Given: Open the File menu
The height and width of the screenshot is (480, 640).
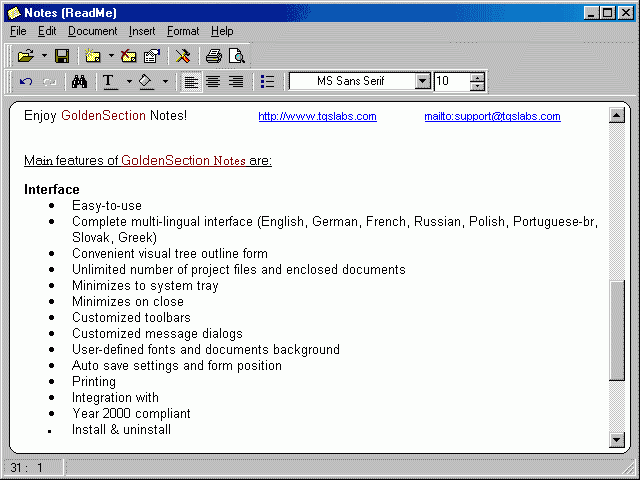Looking at the screenshot, I should pos(18,31).
